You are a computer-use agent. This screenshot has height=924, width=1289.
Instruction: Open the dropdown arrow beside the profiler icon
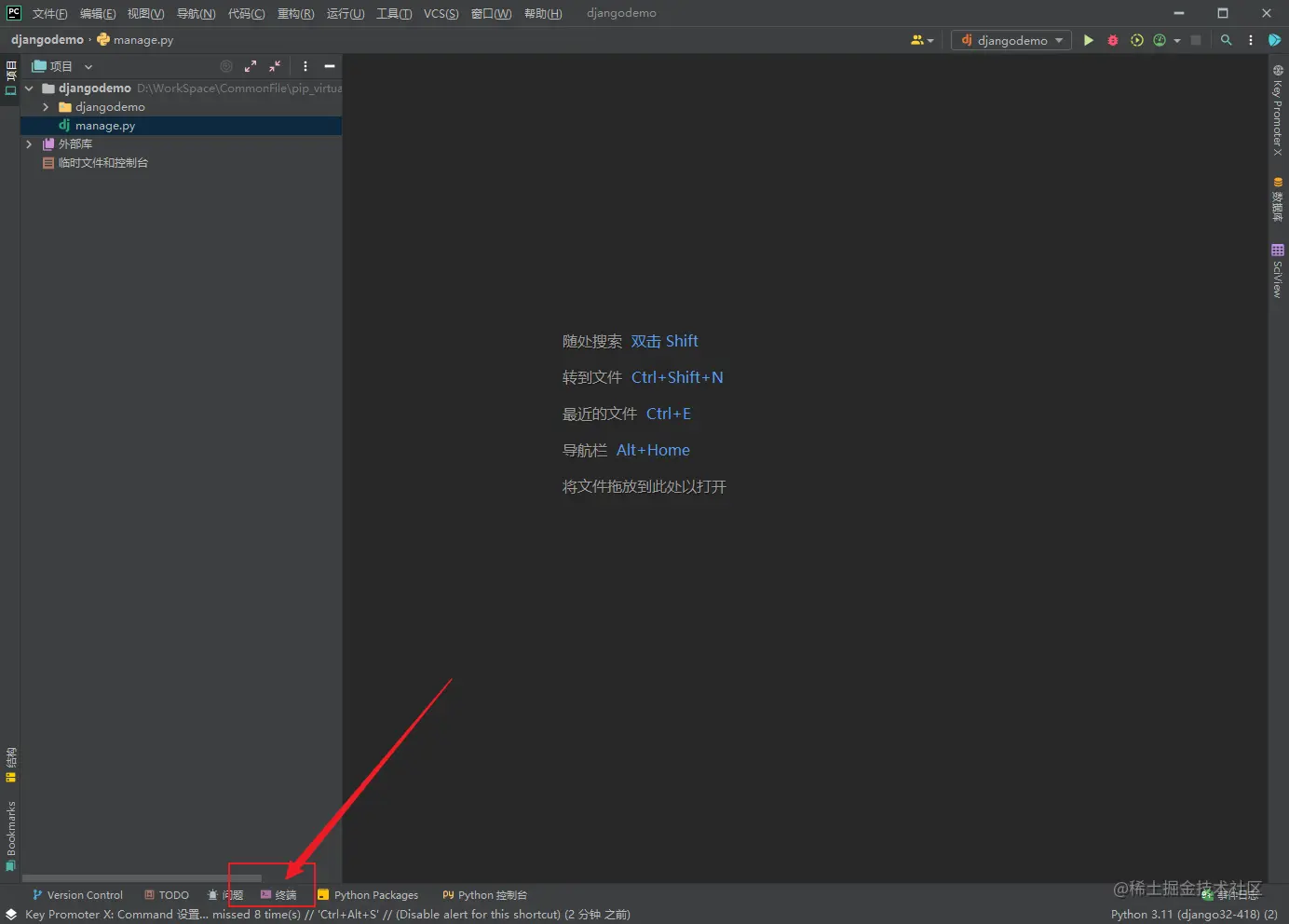click(x=1177, y=40)
